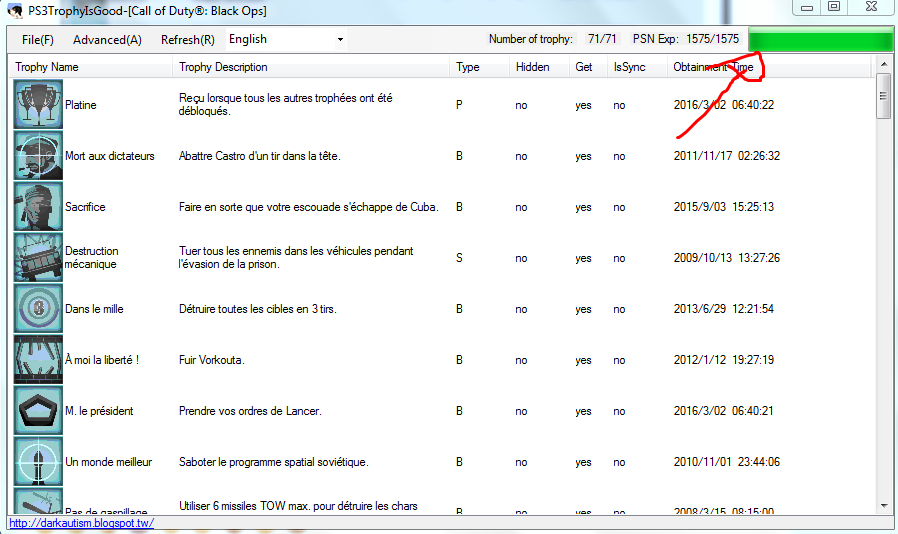
Task: Open the darkautism.blogspot.tw link
Action: click(81, 523)
